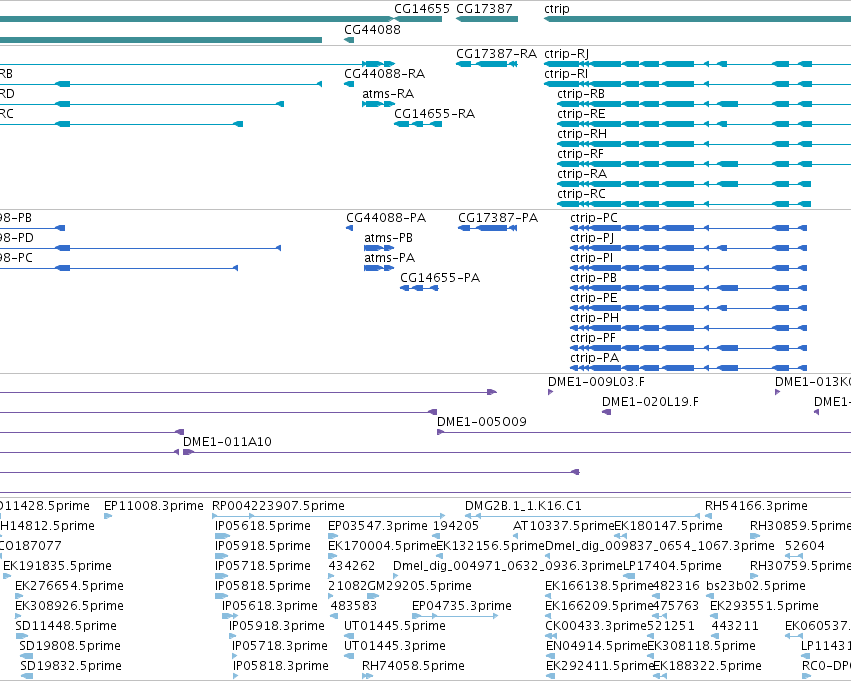The image size is (851, 681).
Task: Select protein ctrip-PE
Action: click(x=593, y=298)
